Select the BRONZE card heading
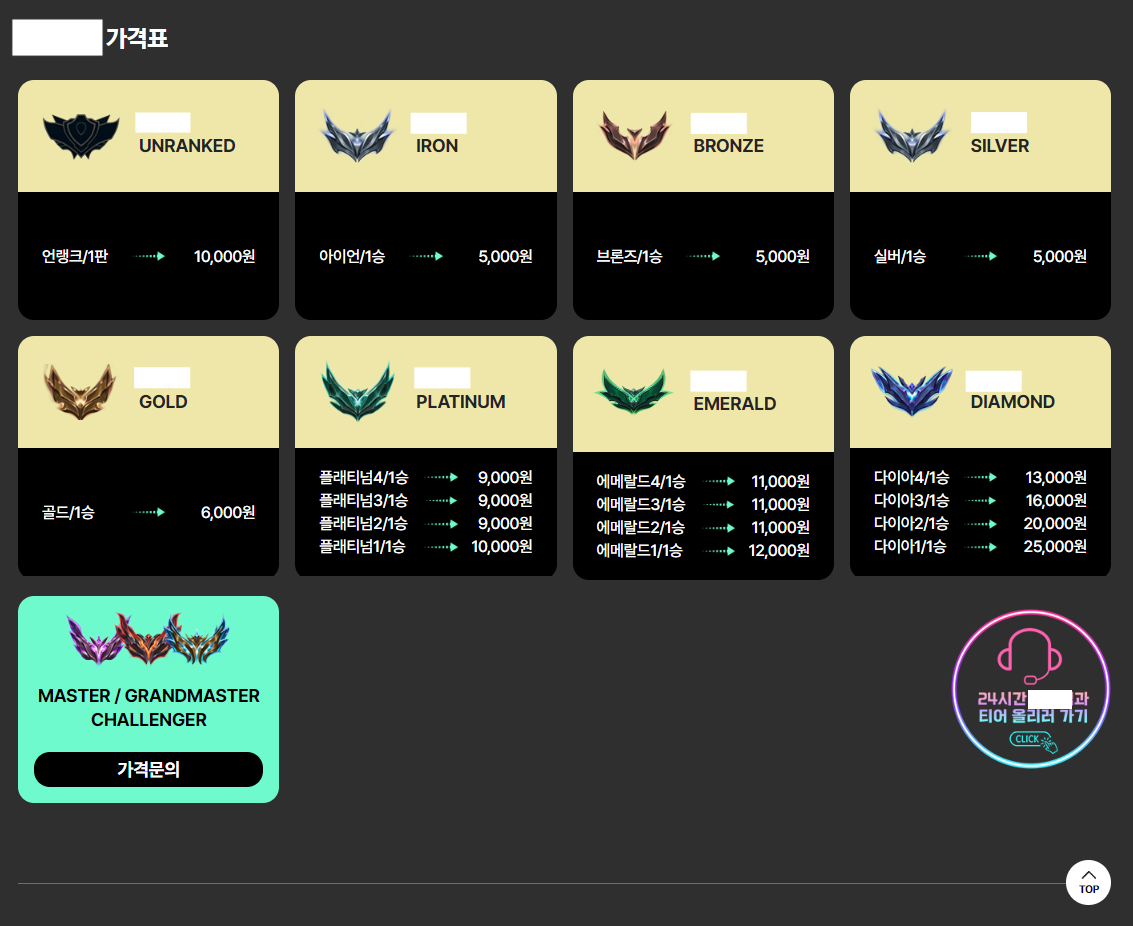 (x=728, y=146)
